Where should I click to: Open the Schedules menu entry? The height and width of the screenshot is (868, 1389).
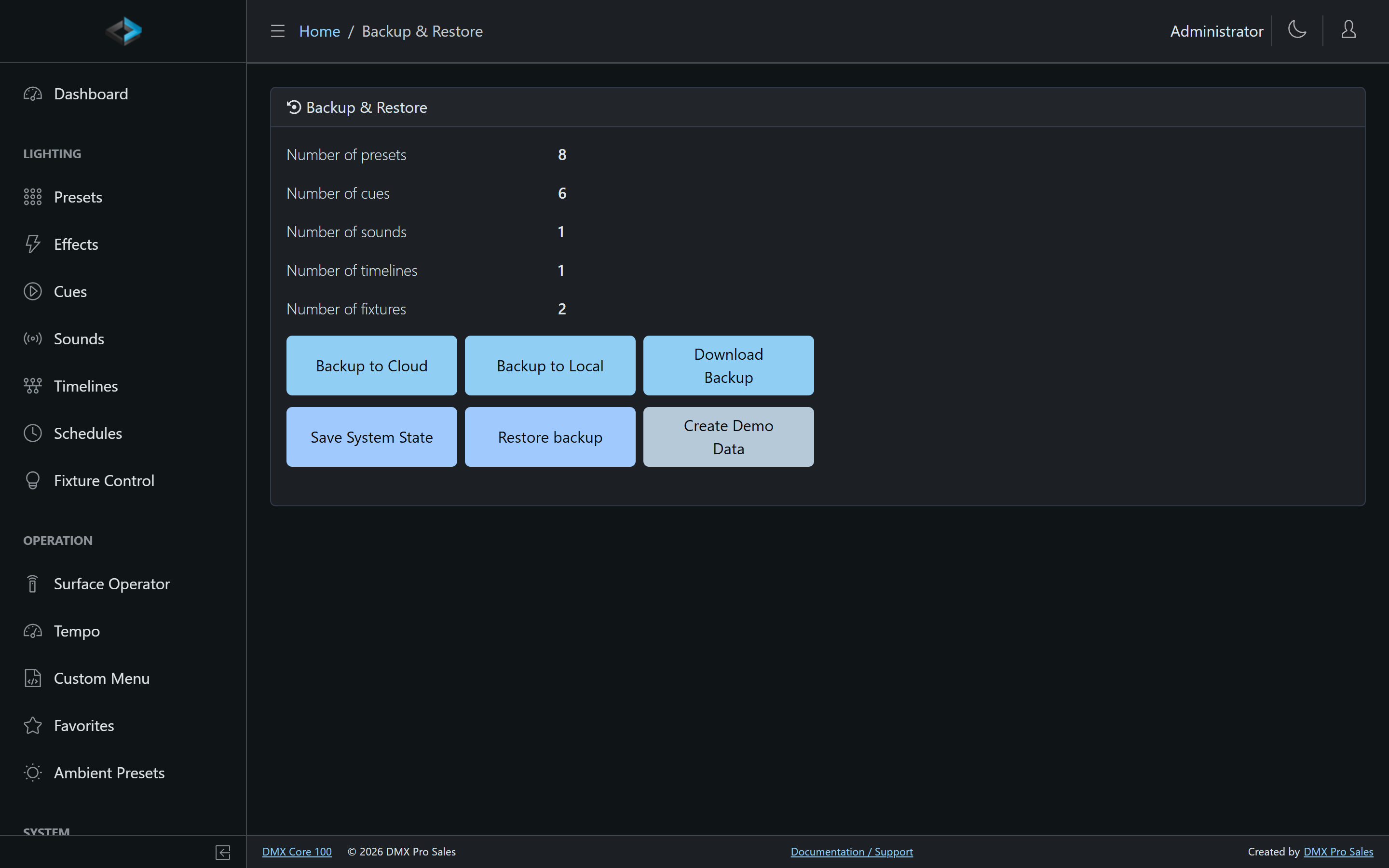123,434
